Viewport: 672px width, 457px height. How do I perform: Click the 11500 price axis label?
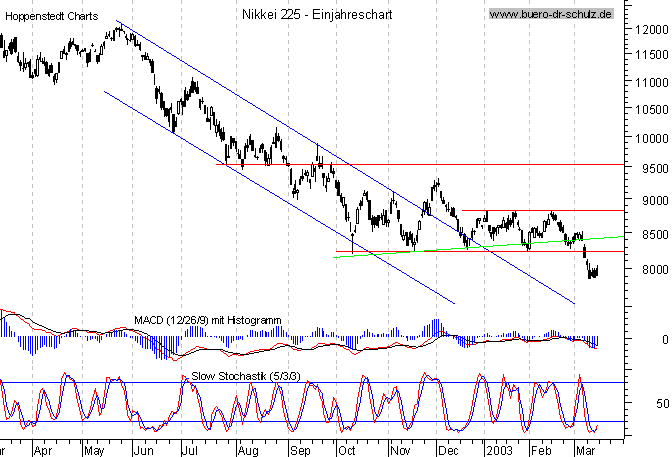[x=652, y=55]
